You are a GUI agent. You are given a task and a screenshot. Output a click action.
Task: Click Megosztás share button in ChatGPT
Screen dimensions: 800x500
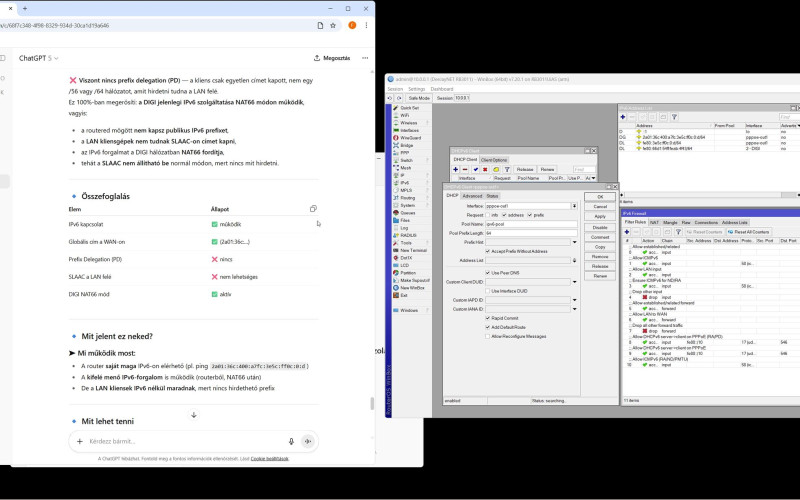point(332,58)
